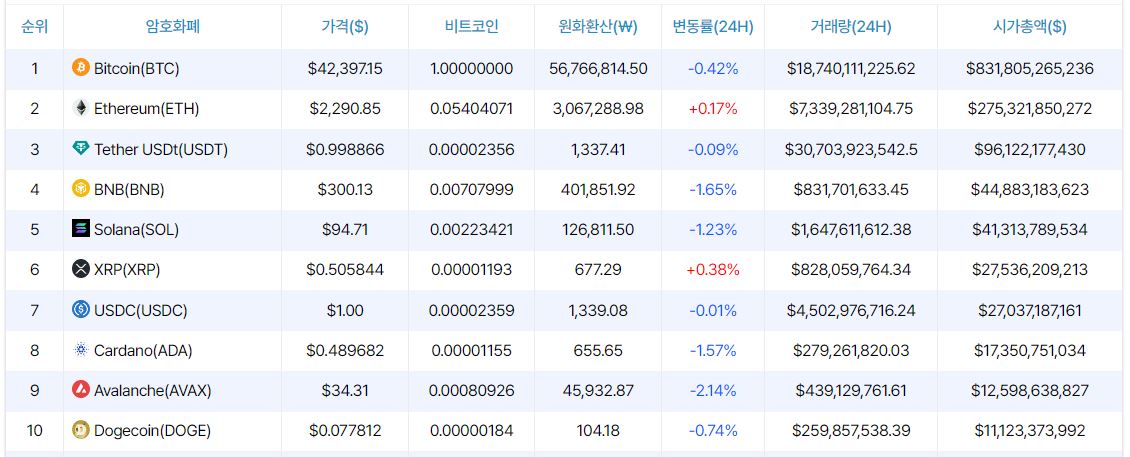Open the Solana(SOL) coin name
This screenshot has width=1130, height=457.
point(136,230)
